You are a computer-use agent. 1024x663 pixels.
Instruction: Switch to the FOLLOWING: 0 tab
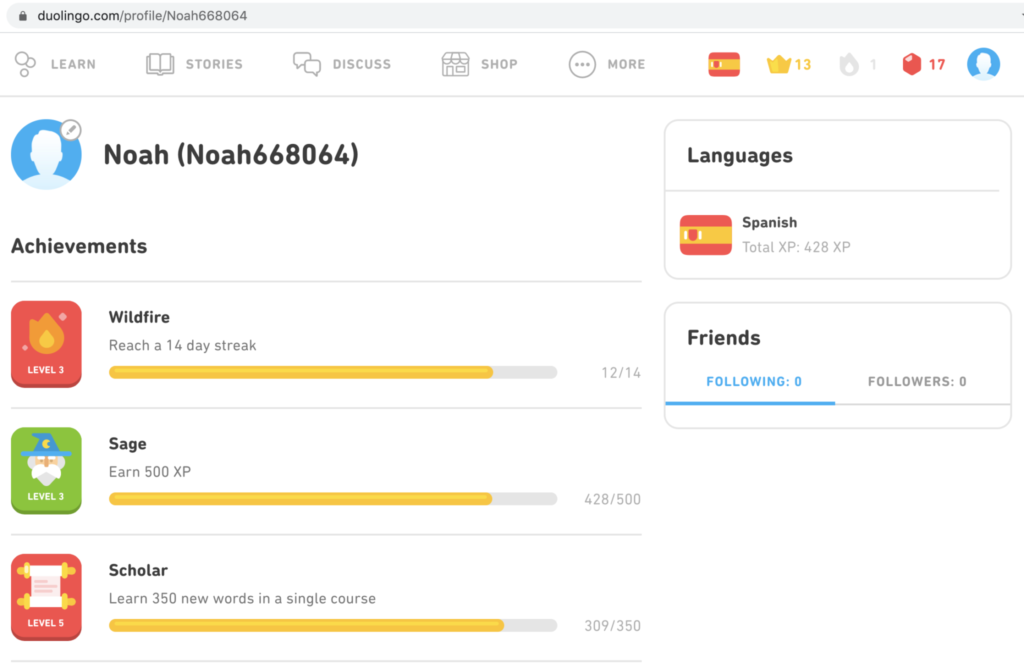[x=754, y=381]
